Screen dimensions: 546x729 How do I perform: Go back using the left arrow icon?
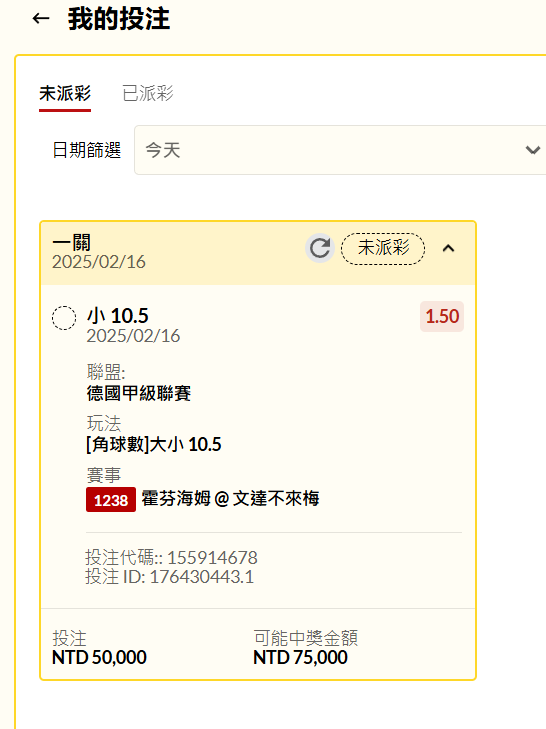pos(41,19)
